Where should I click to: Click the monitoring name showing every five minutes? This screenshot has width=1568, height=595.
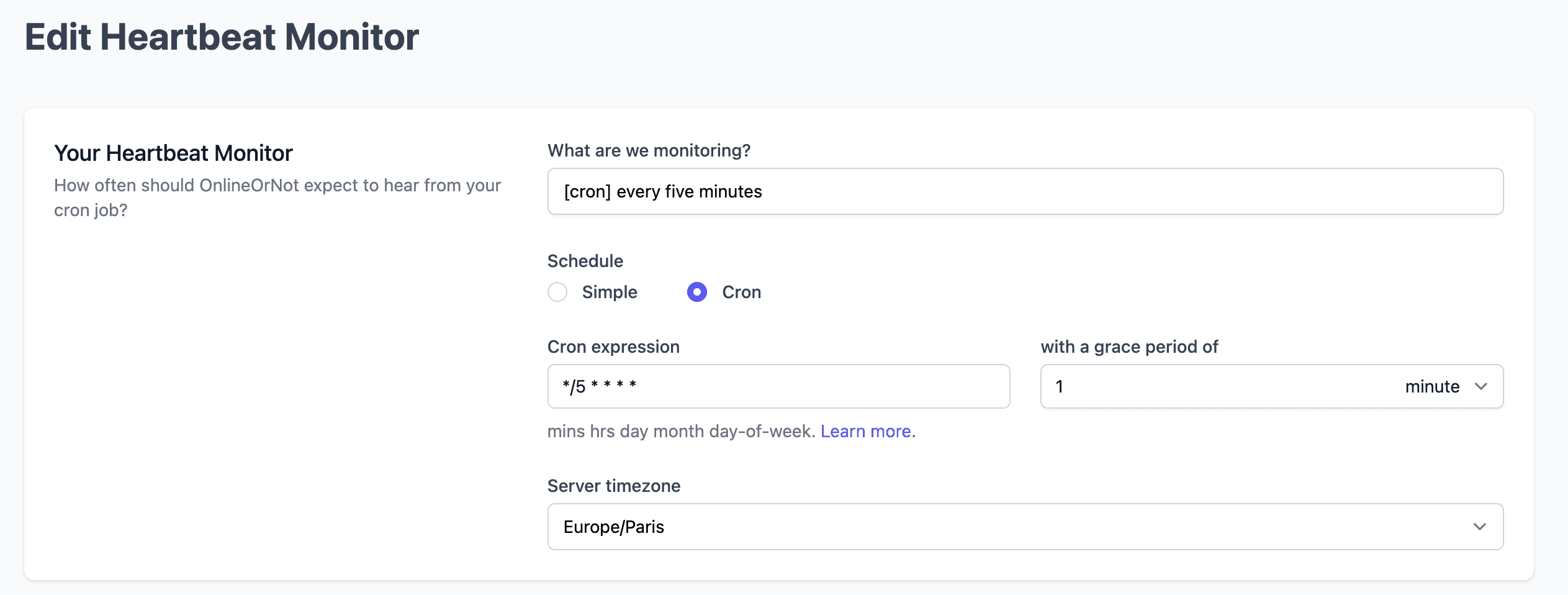coord(1024,191)
